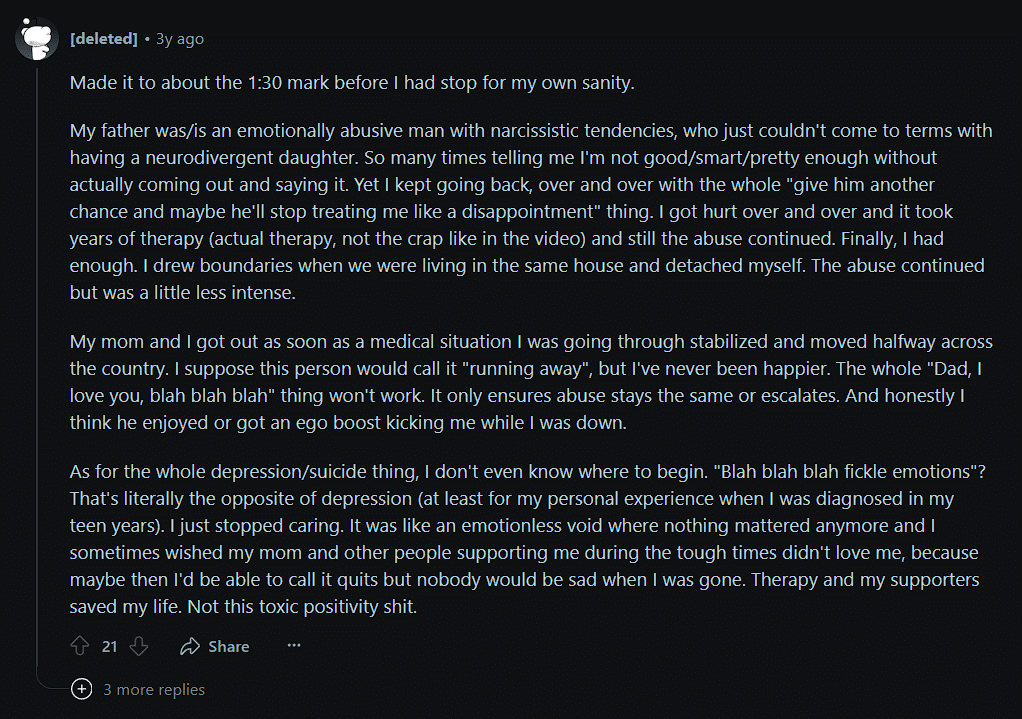This screenshot has height=719, width=1022.
Task: Downvote the comment with the down arrow
Action: tap(139, 646)
